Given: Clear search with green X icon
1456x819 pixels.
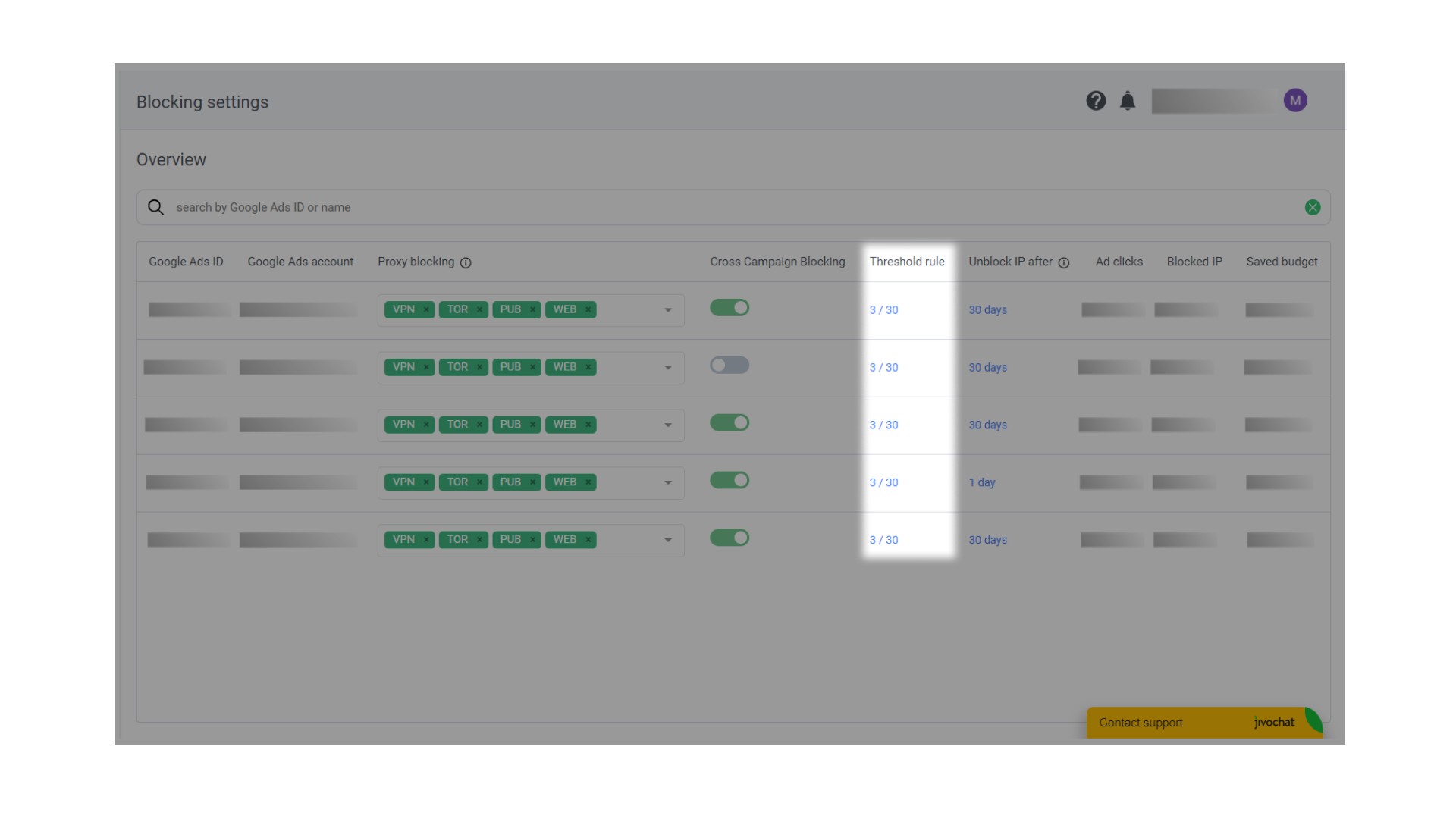Looking at the screenshot, I should point(1313,207).
